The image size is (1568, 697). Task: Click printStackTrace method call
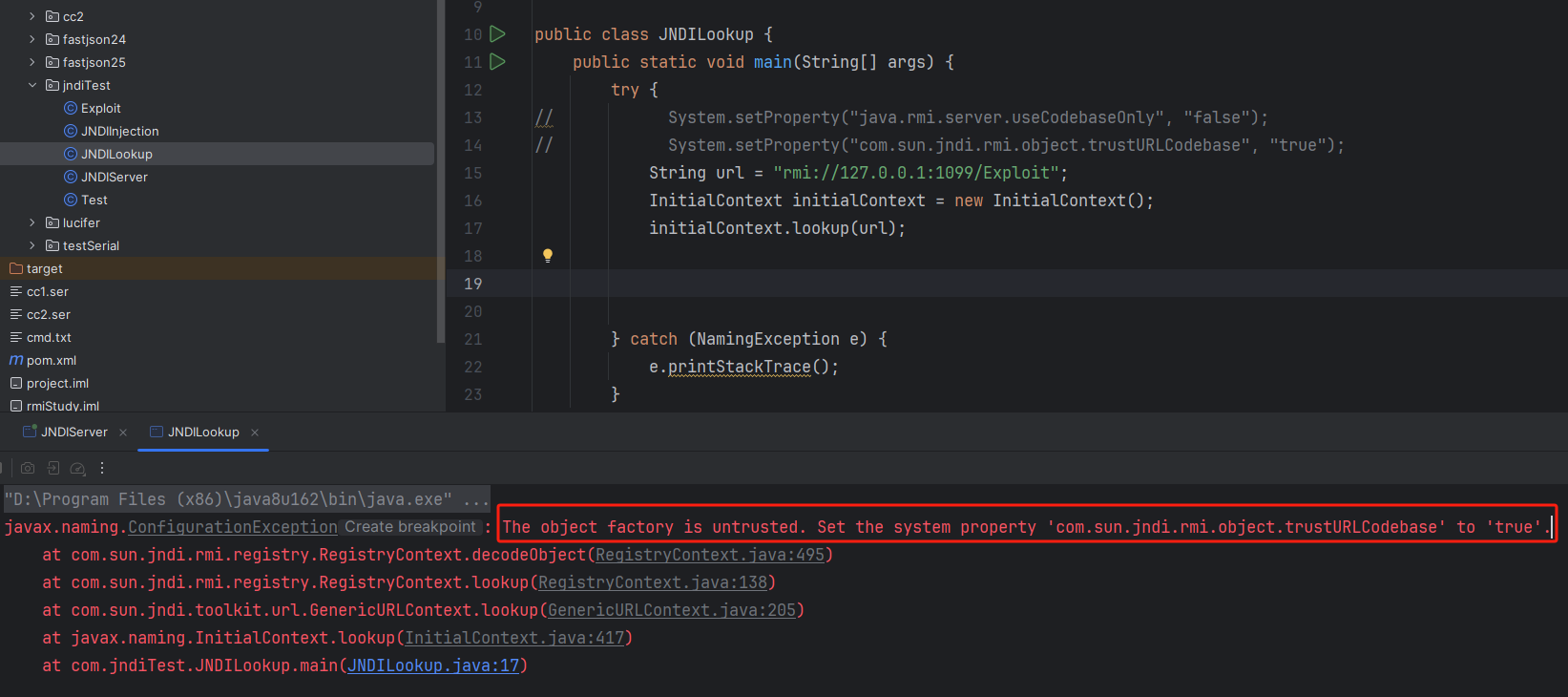(x=740, y=367)
